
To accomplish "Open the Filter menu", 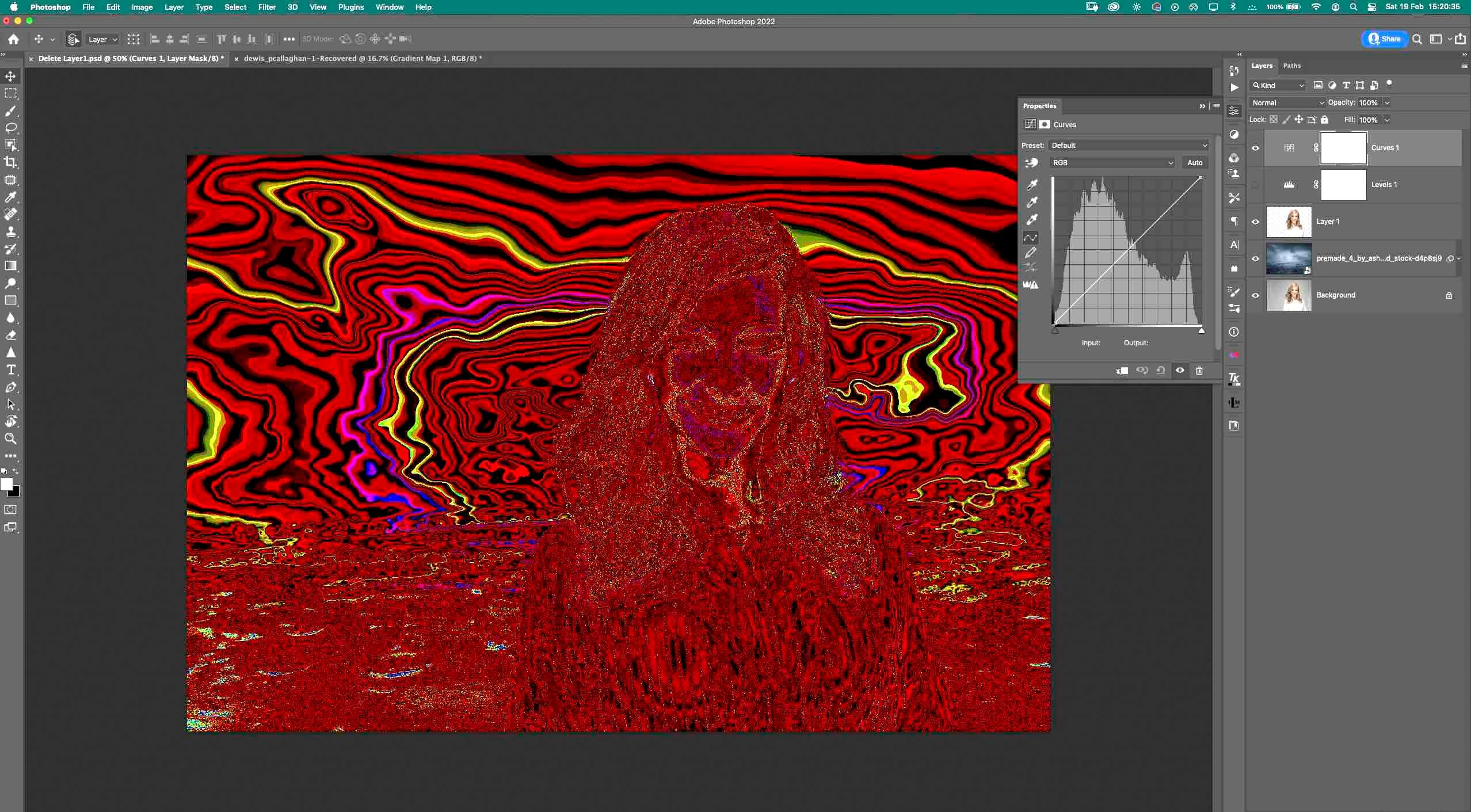I will pos(266,7).
